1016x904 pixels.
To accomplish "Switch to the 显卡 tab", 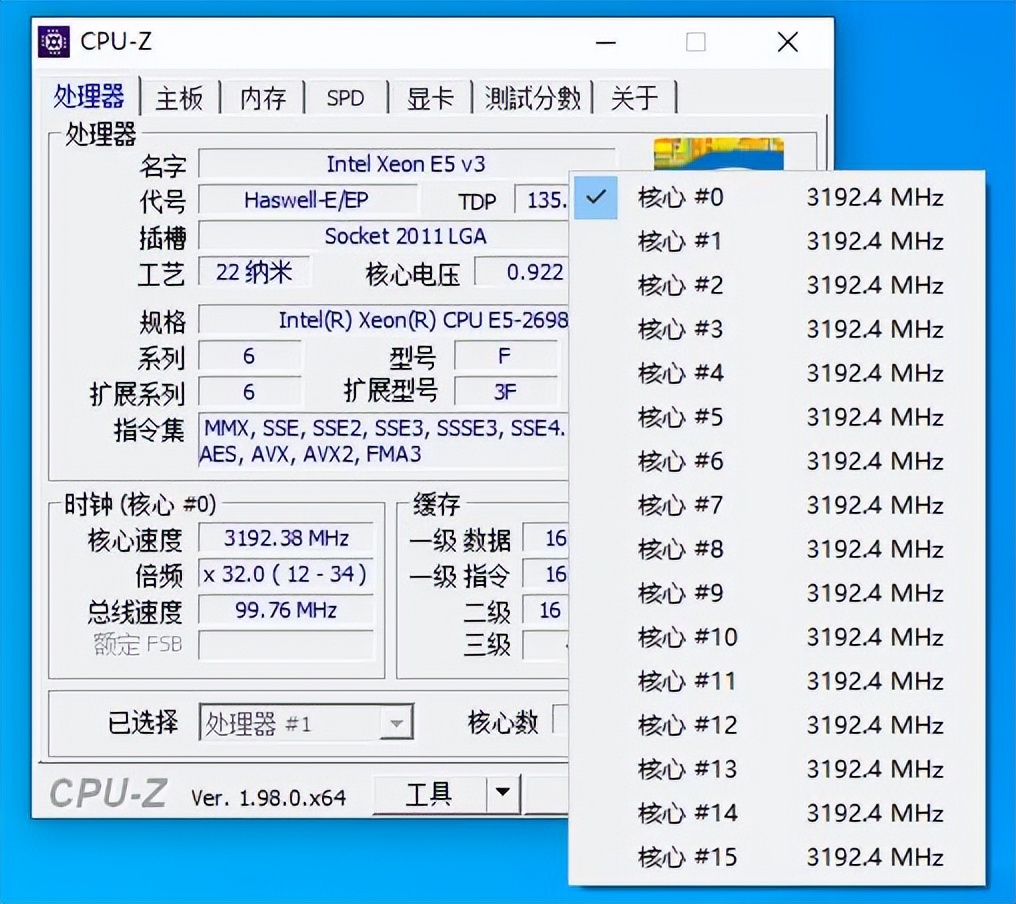I will pos(430,97).
